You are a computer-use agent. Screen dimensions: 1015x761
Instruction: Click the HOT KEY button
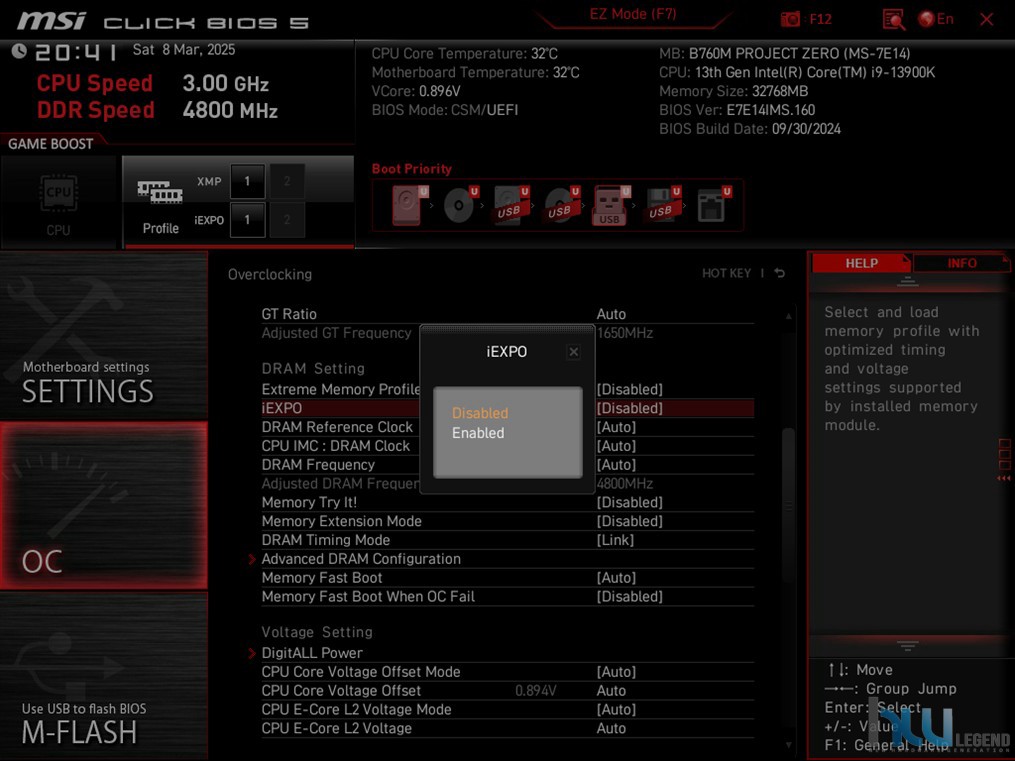point(726,273)
